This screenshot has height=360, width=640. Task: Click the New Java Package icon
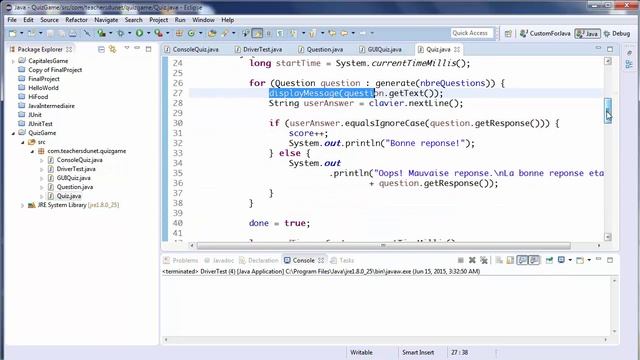[x=179, y=33]
